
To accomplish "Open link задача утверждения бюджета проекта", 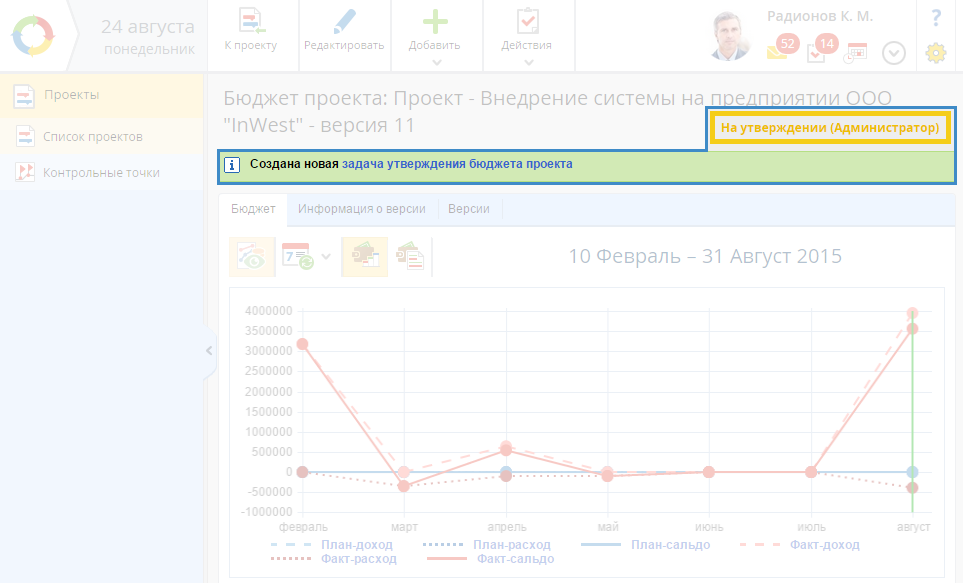I will pos(457,164).
